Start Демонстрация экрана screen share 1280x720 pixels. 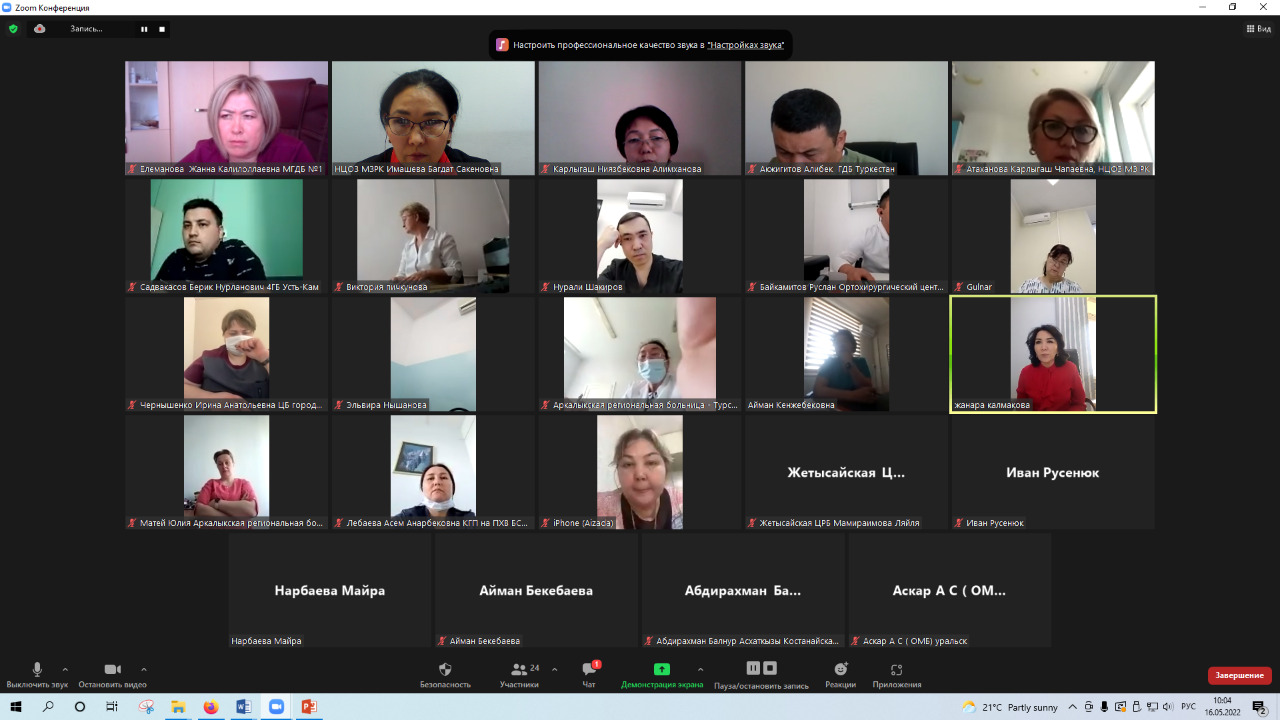coord(661,675)
